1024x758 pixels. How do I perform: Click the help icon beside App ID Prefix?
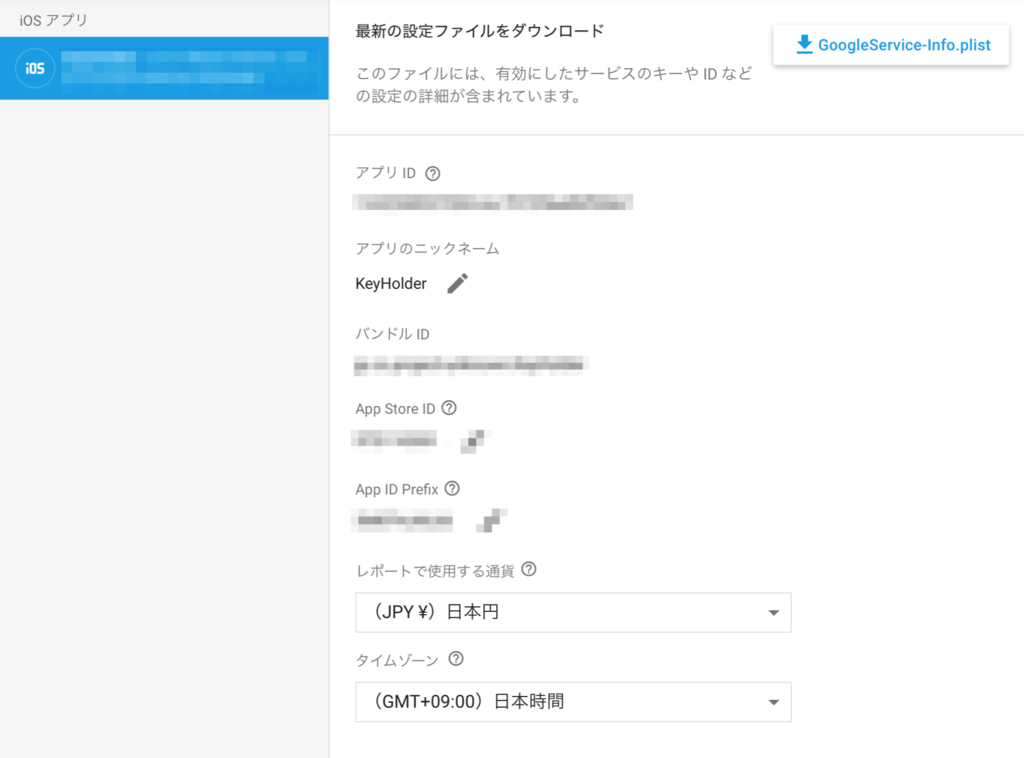point(453,489)
